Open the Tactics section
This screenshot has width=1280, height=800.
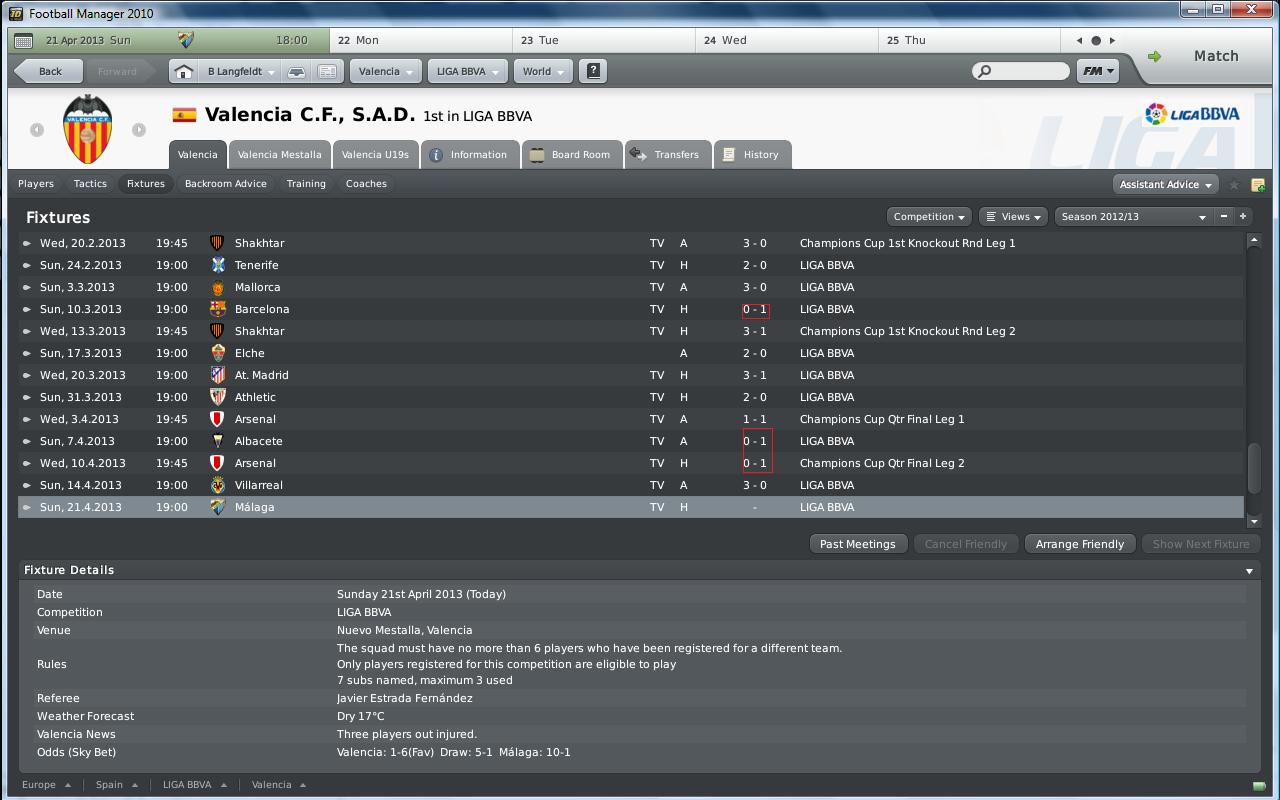click(90, 184)
